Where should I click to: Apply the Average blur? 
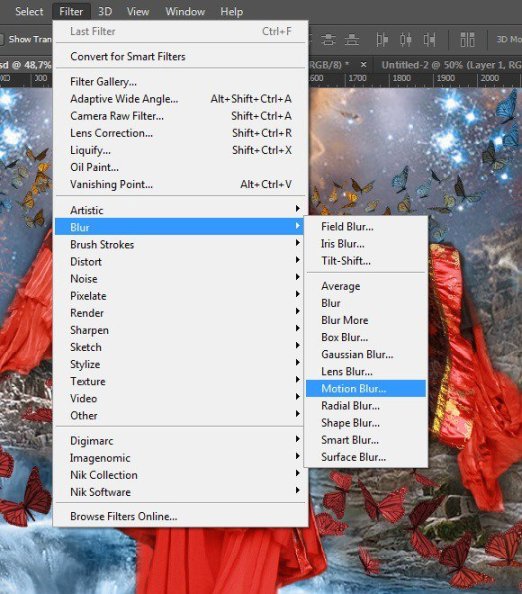pyautogui.click(x=366, y=286)
